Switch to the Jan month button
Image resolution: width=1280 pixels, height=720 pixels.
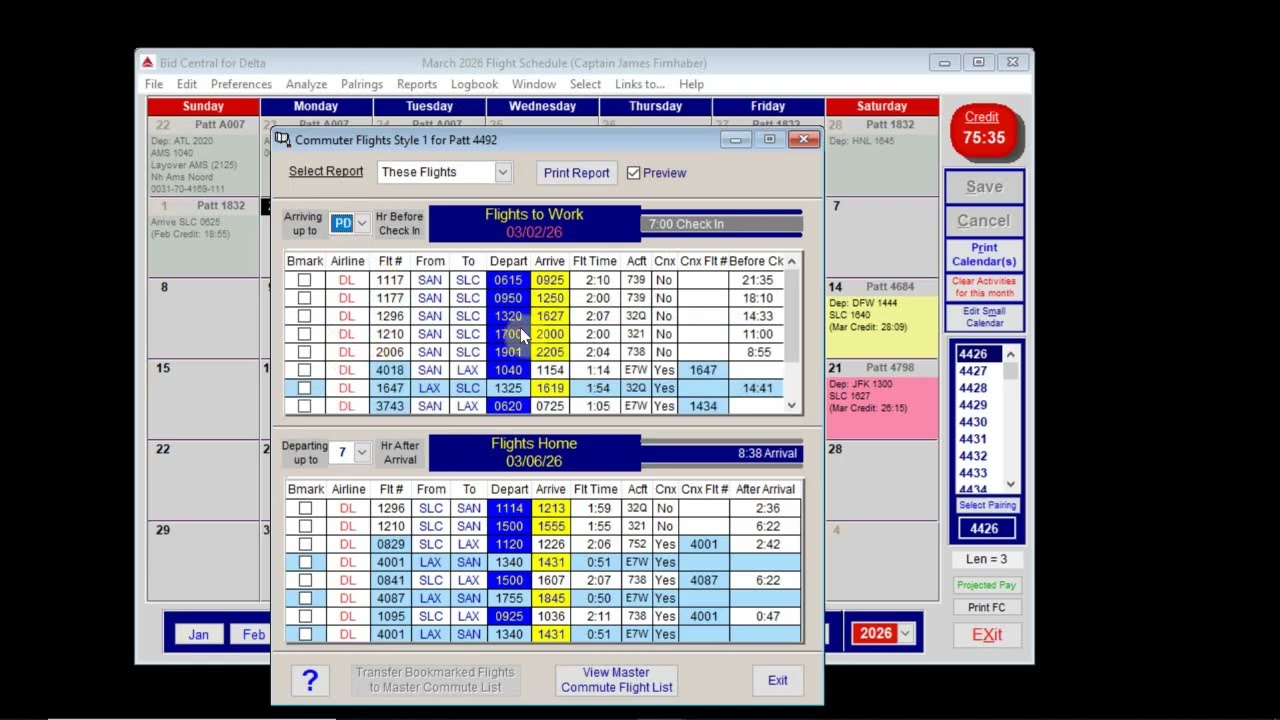click(198, 634)
